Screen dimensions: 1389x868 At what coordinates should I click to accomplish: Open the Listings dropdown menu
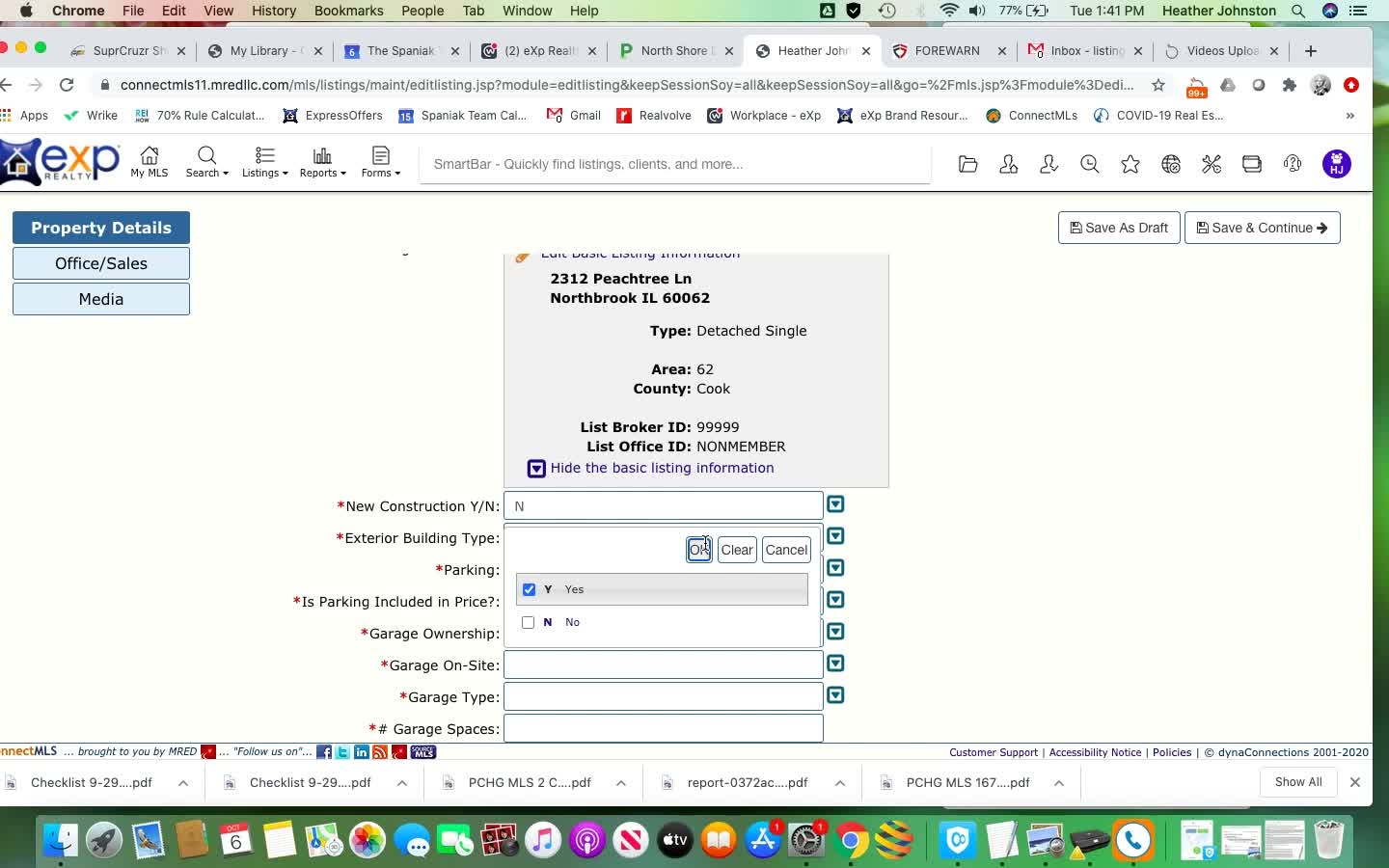(x=264, y=162)
